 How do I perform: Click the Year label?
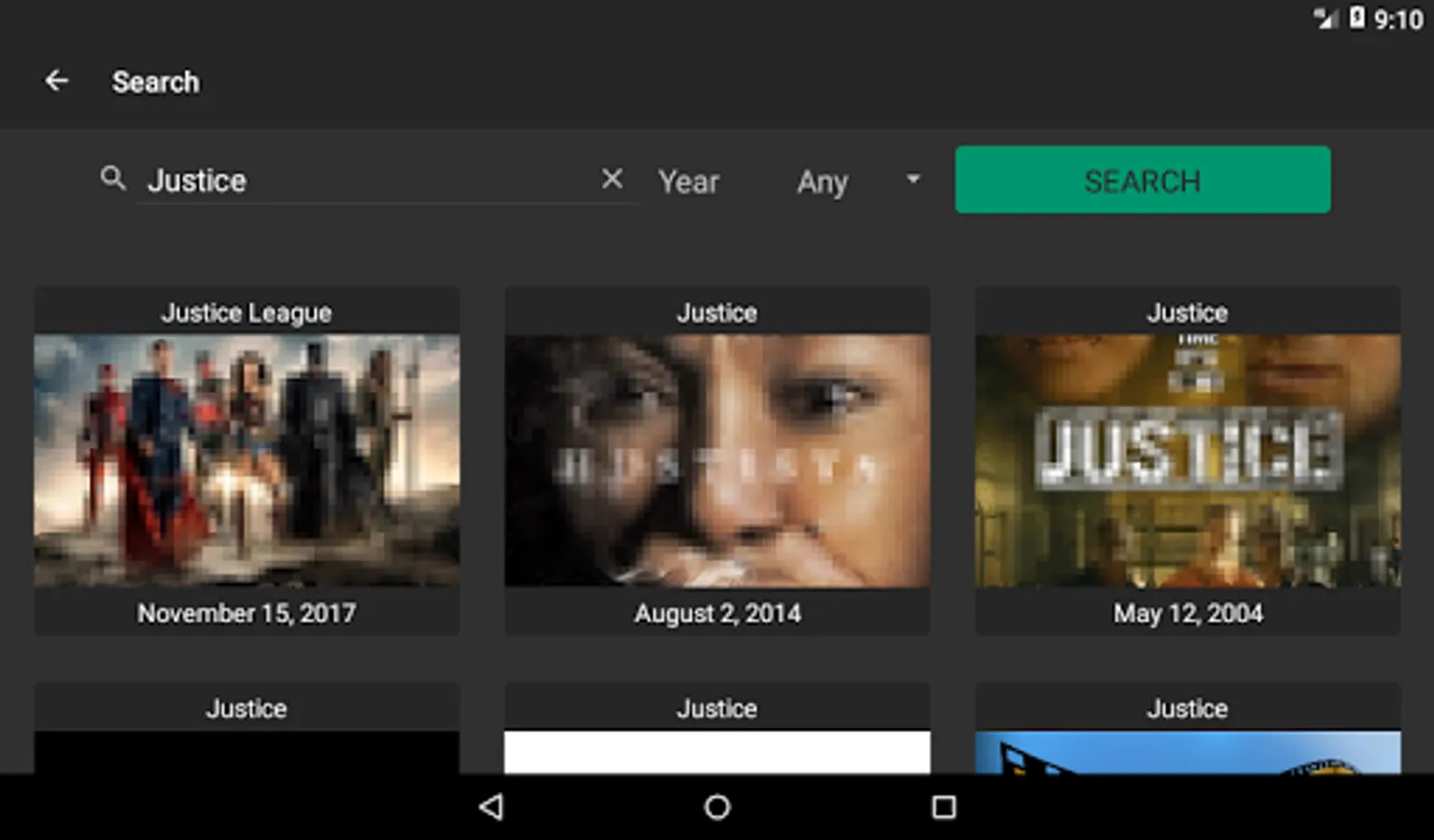(689, 181)
